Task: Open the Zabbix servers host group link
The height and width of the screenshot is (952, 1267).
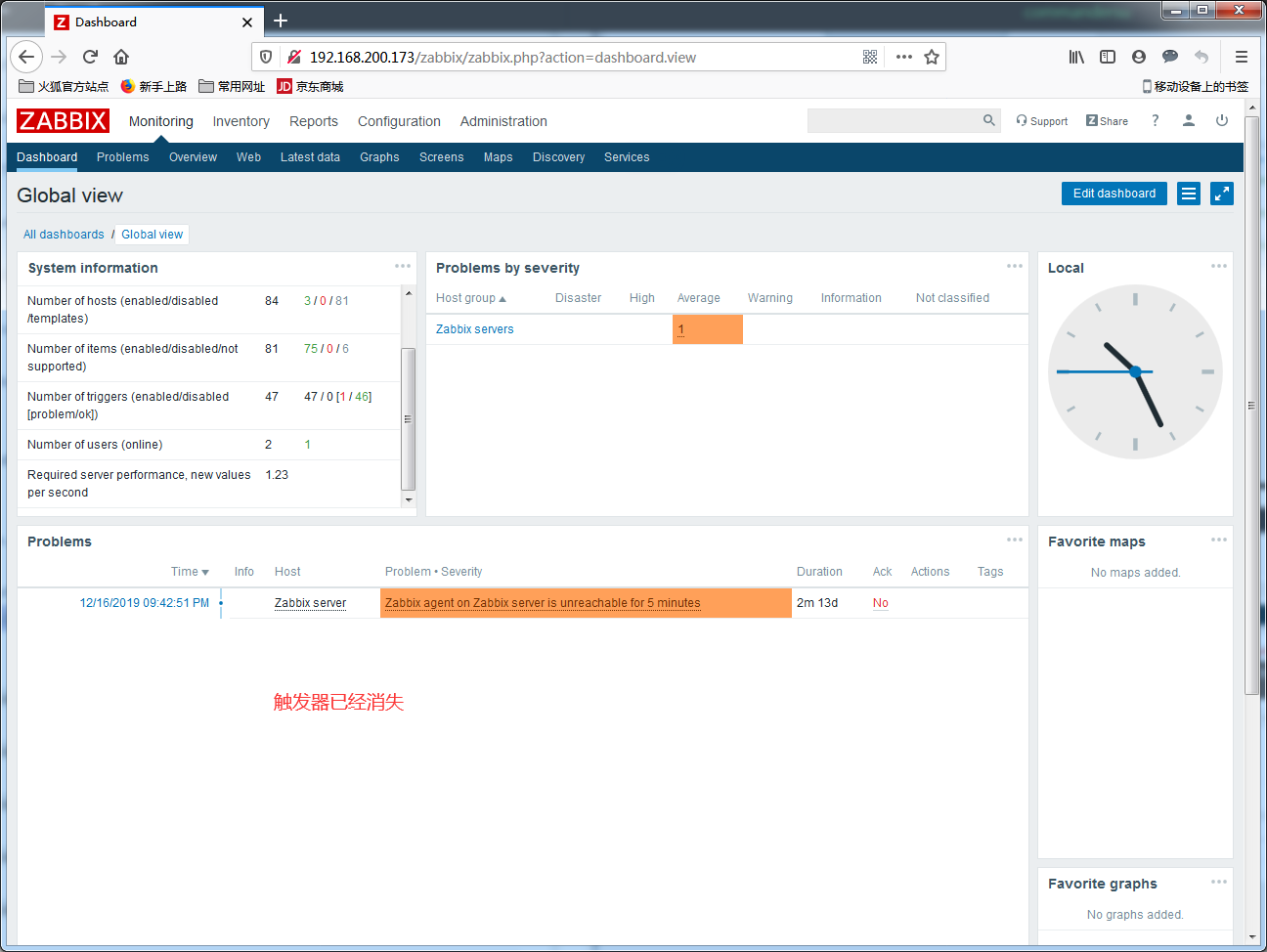Action: (x=474, y=329)
